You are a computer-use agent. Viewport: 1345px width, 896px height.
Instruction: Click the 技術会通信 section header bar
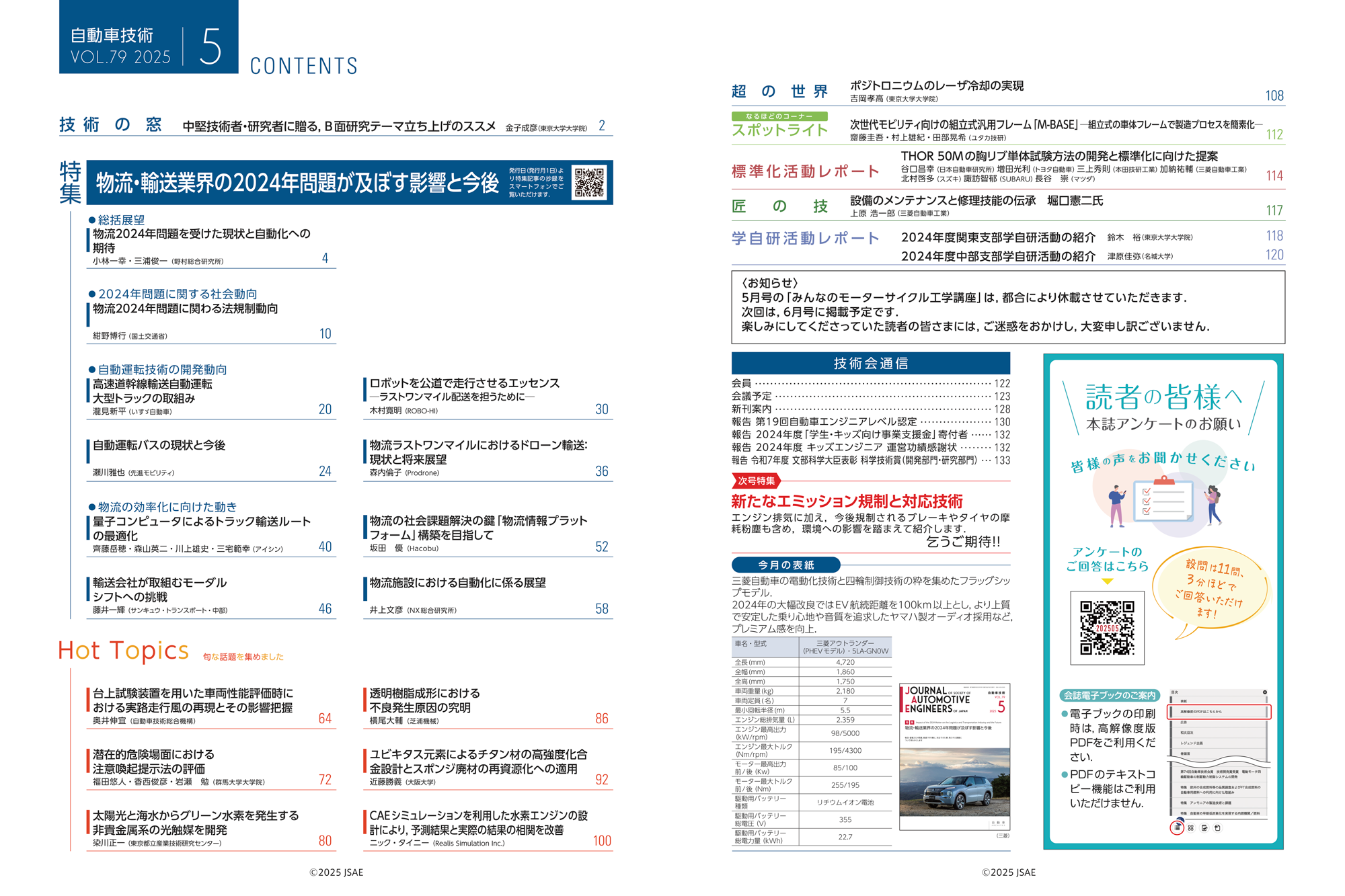870,363
